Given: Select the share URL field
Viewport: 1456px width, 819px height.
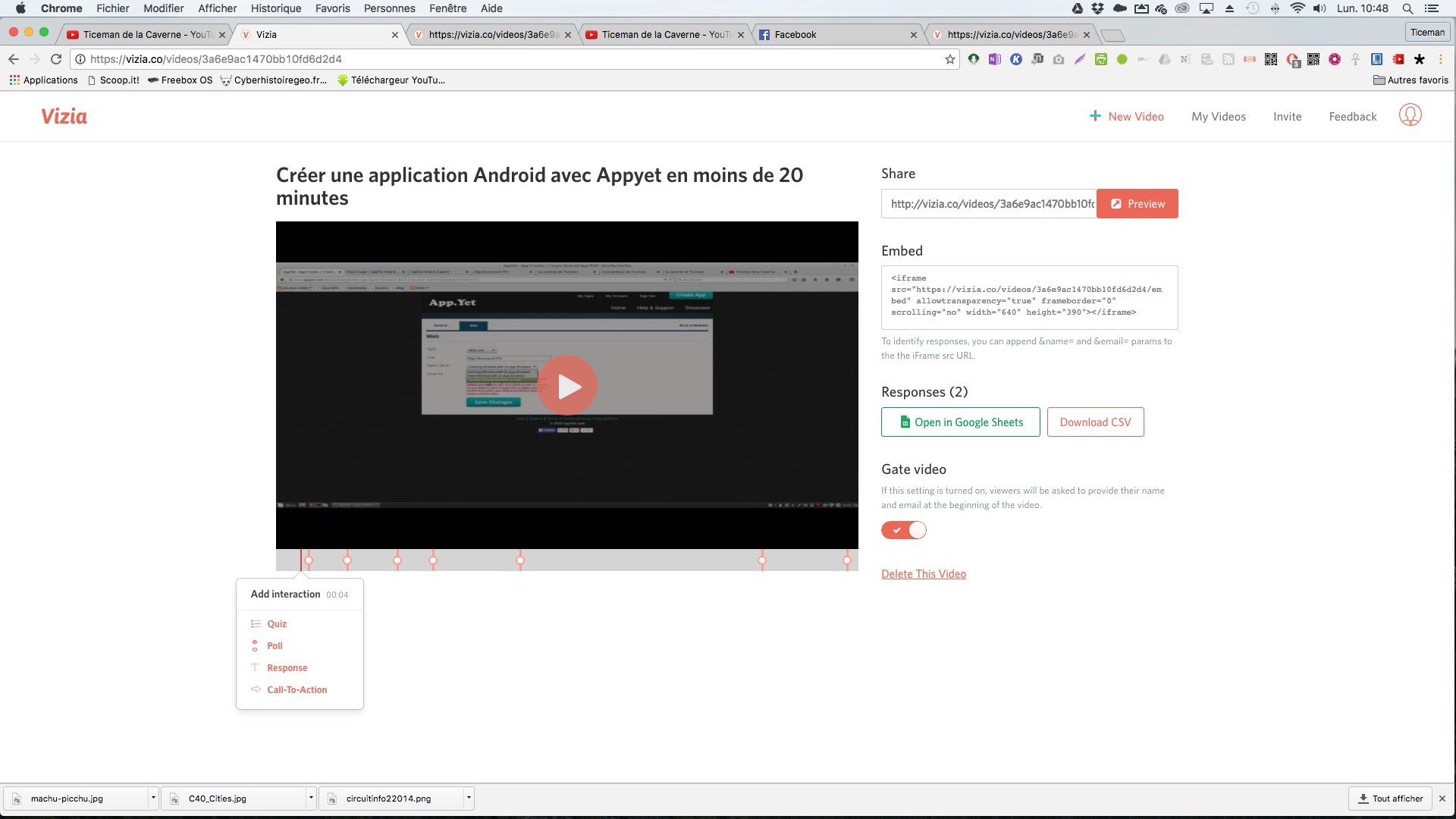Looking at the screenshot, I should [989, 204].
